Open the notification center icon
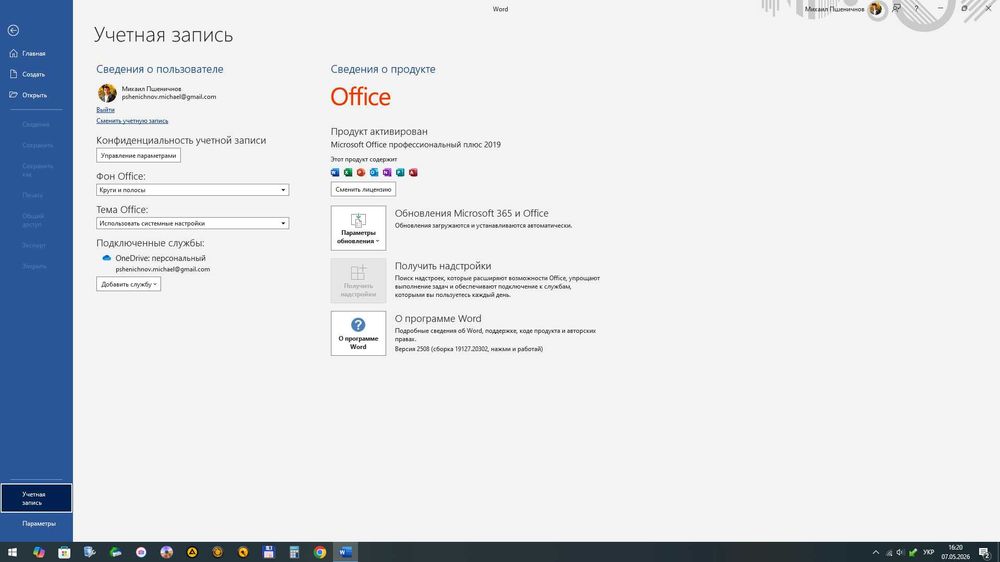Viewport: 1000px width, 562px height. coord(985,553)
